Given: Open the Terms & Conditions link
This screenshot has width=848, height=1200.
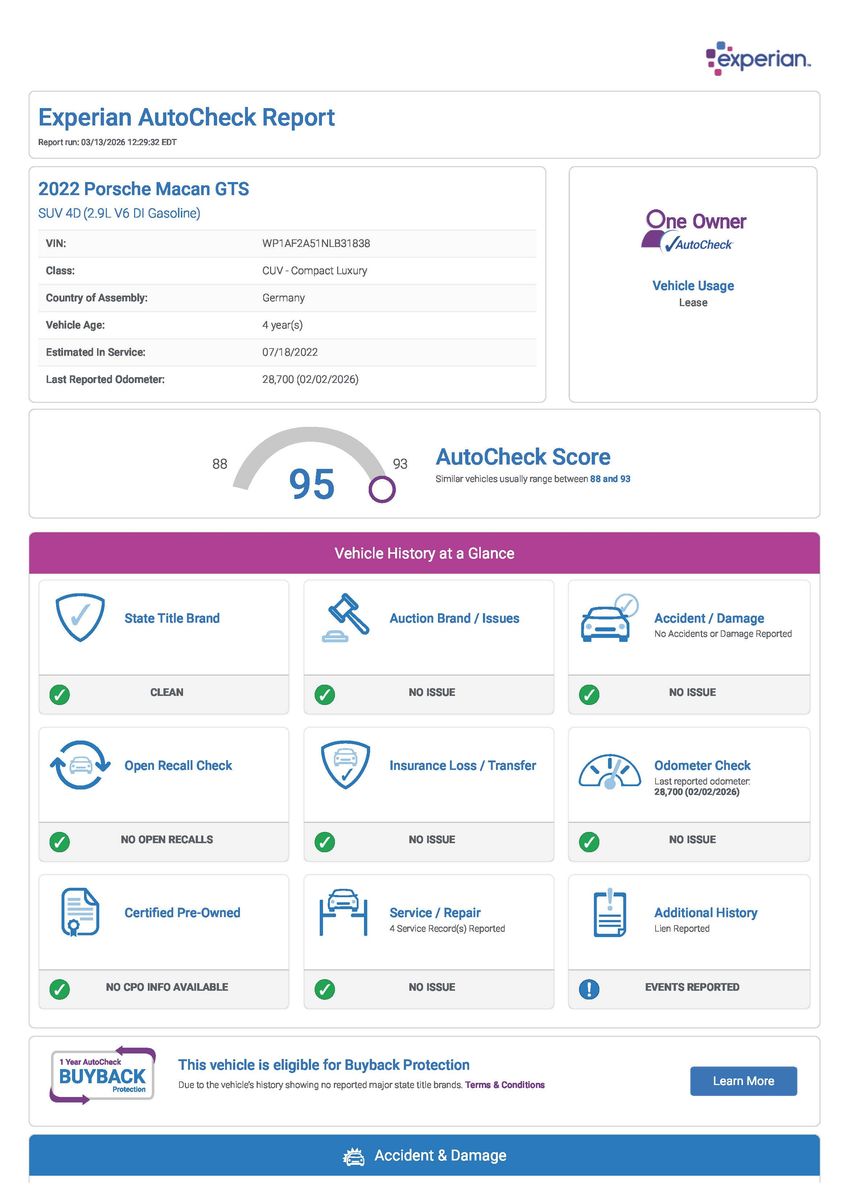Looking at the screenshot, I should click(505, 1085).
